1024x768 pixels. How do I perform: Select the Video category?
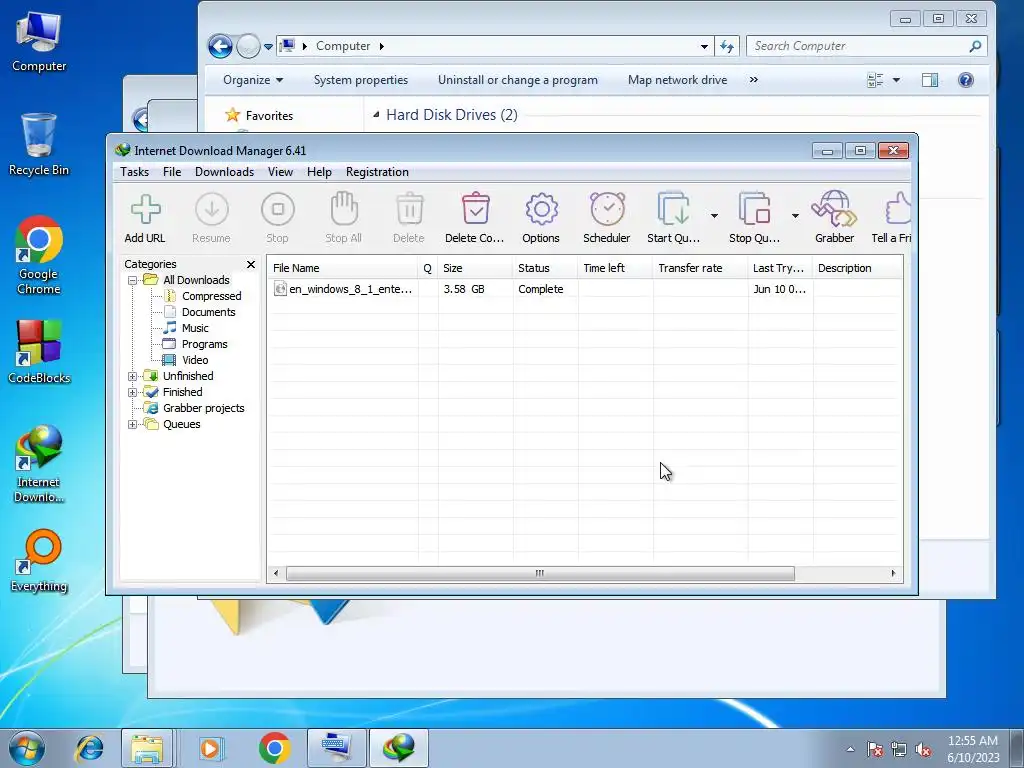coord(195,360)
